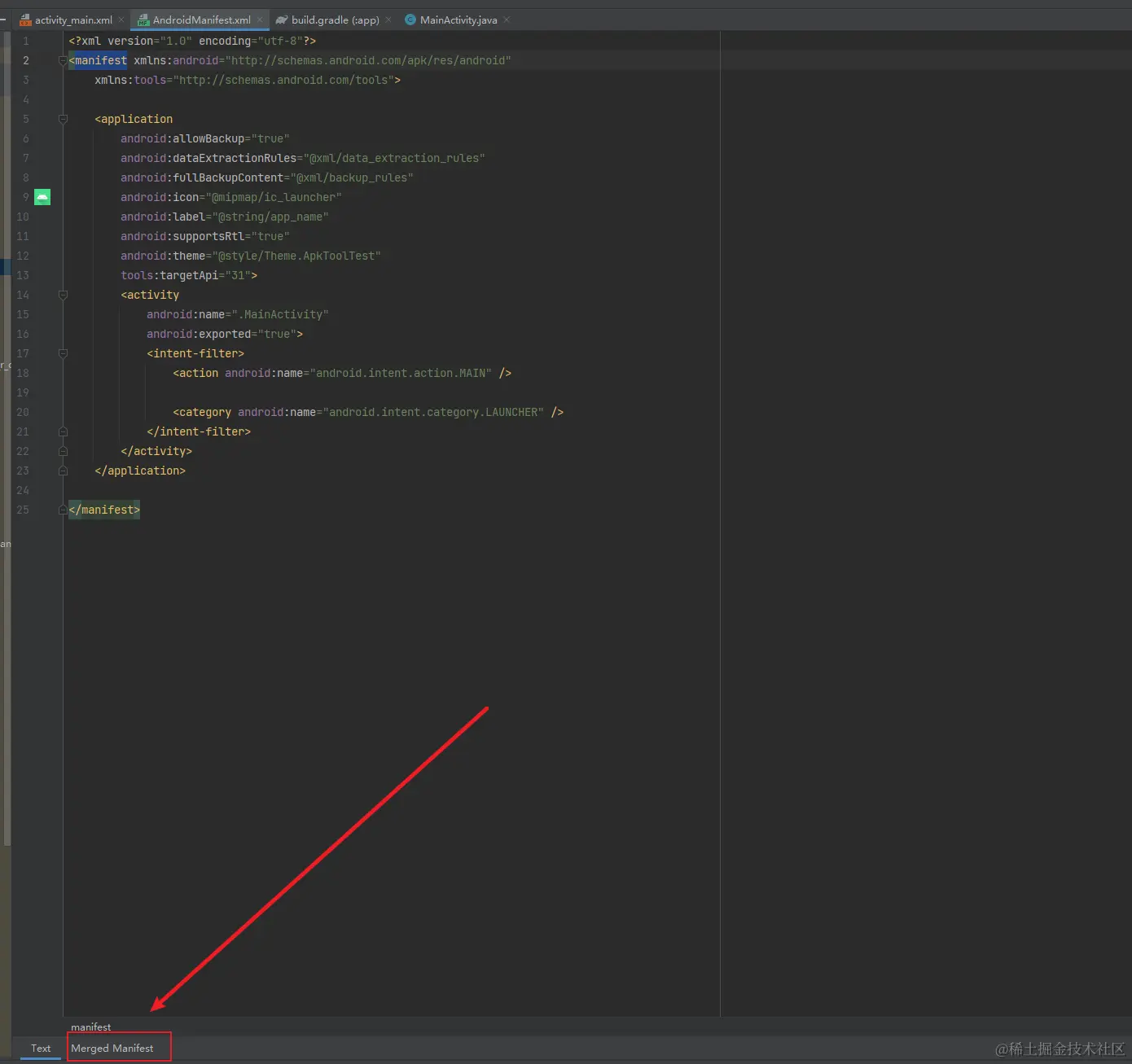
Task: Click the android.intent.action.MAIN action value
Action: (x=401, y=373)
